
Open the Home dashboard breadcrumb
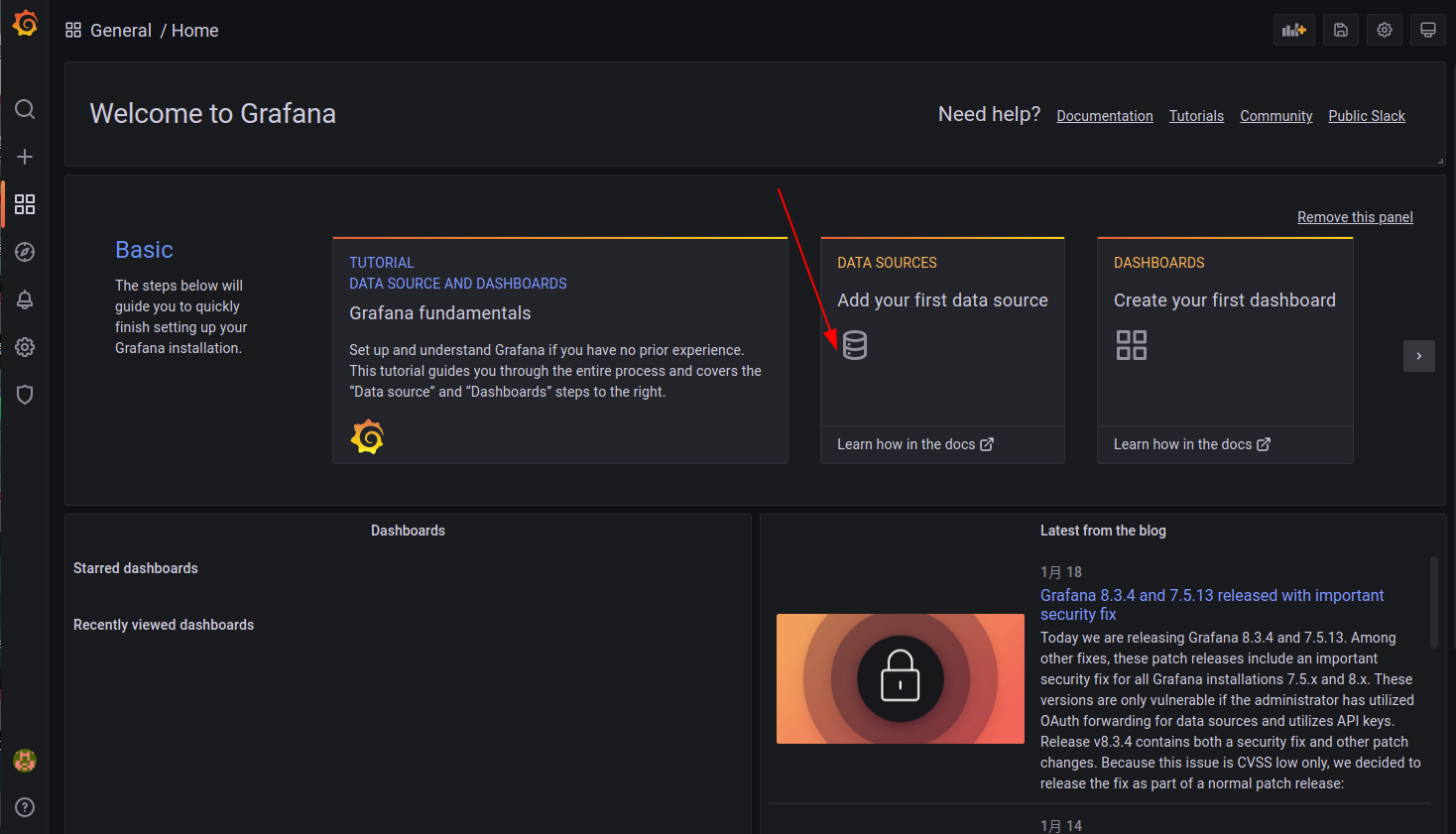pos(195,31)
